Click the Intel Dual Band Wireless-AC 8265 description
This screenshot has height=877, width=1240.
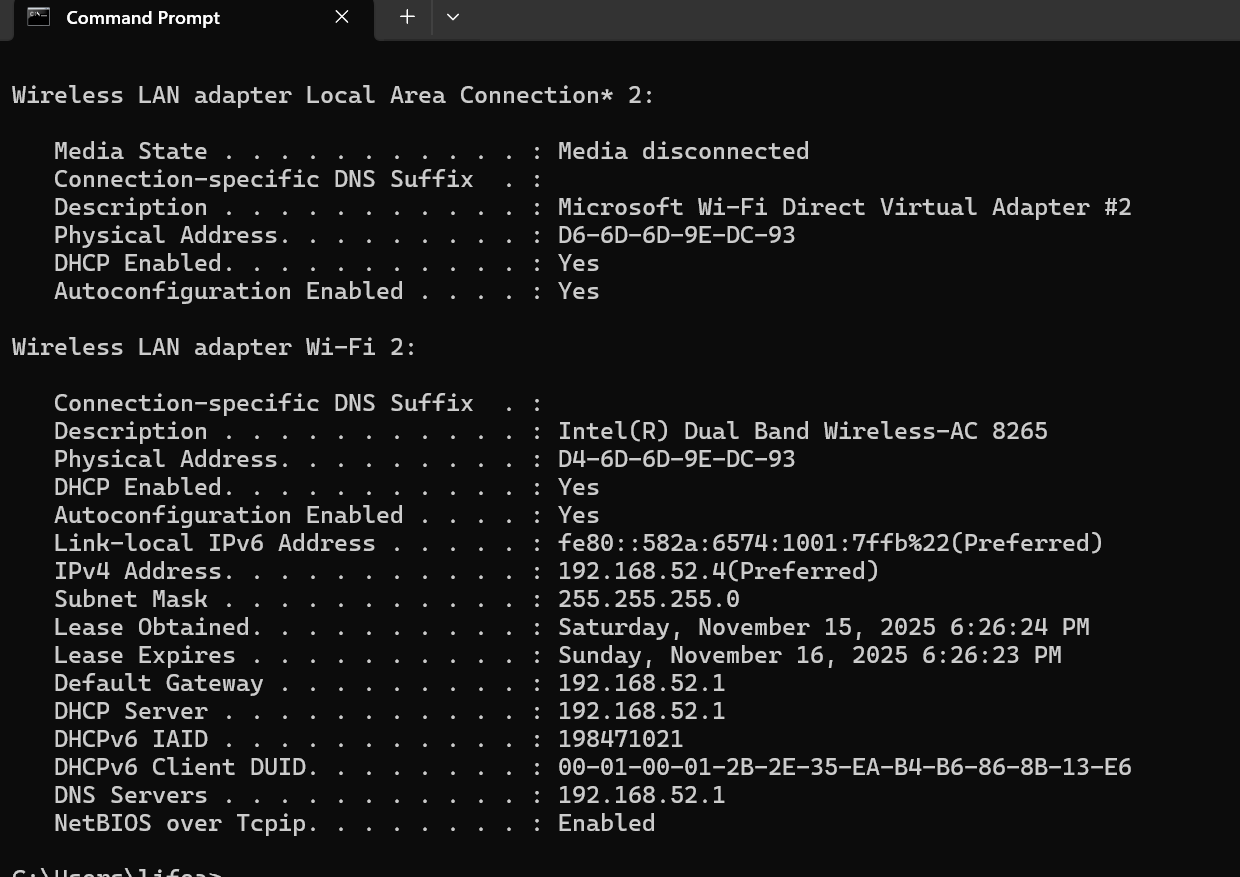(802, 431)
